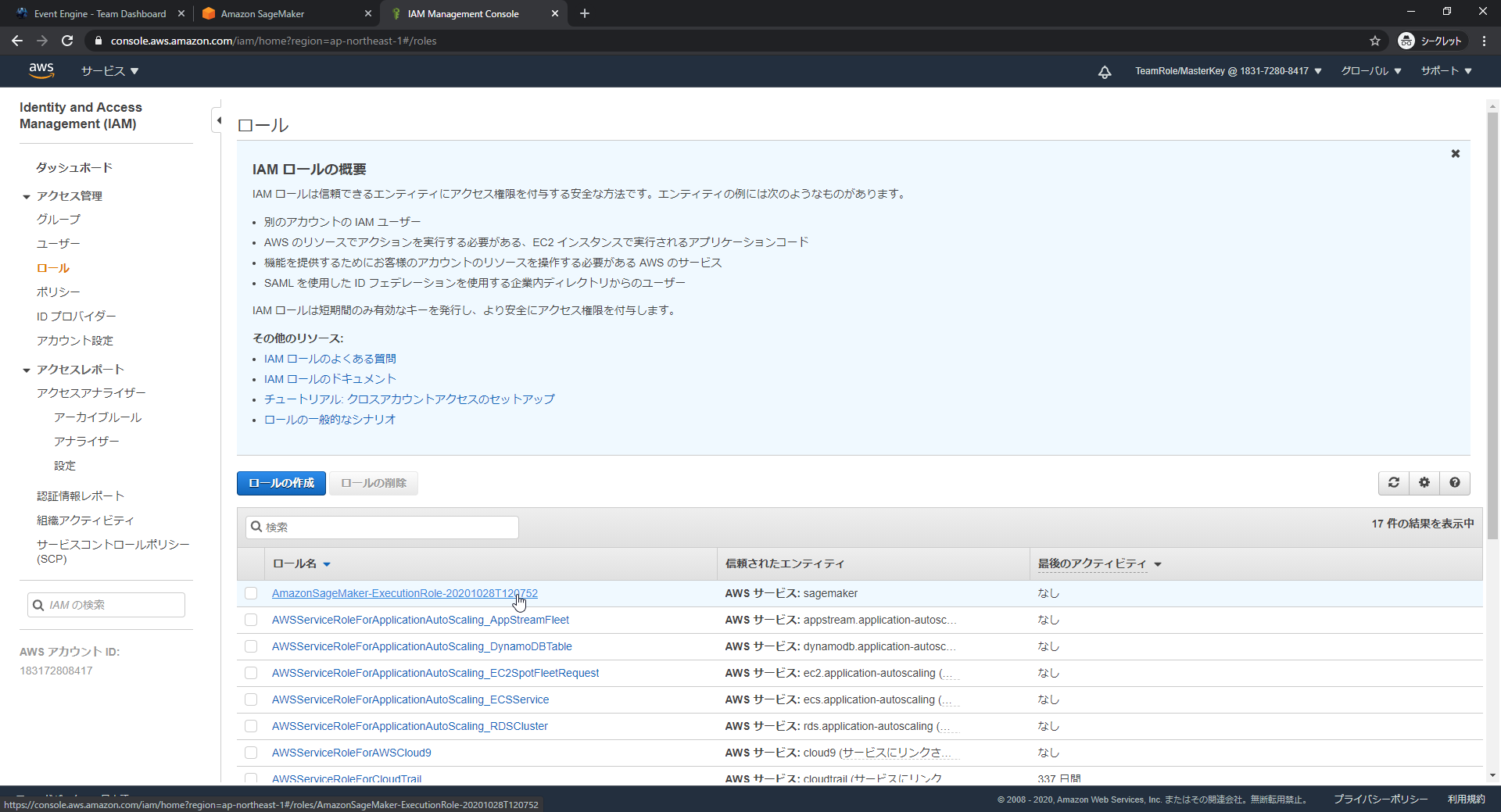The height and width of the screenshot is (812, 1501).
Task: Sort by 最後のアクティビティ column
Action: pos(1099,563)
